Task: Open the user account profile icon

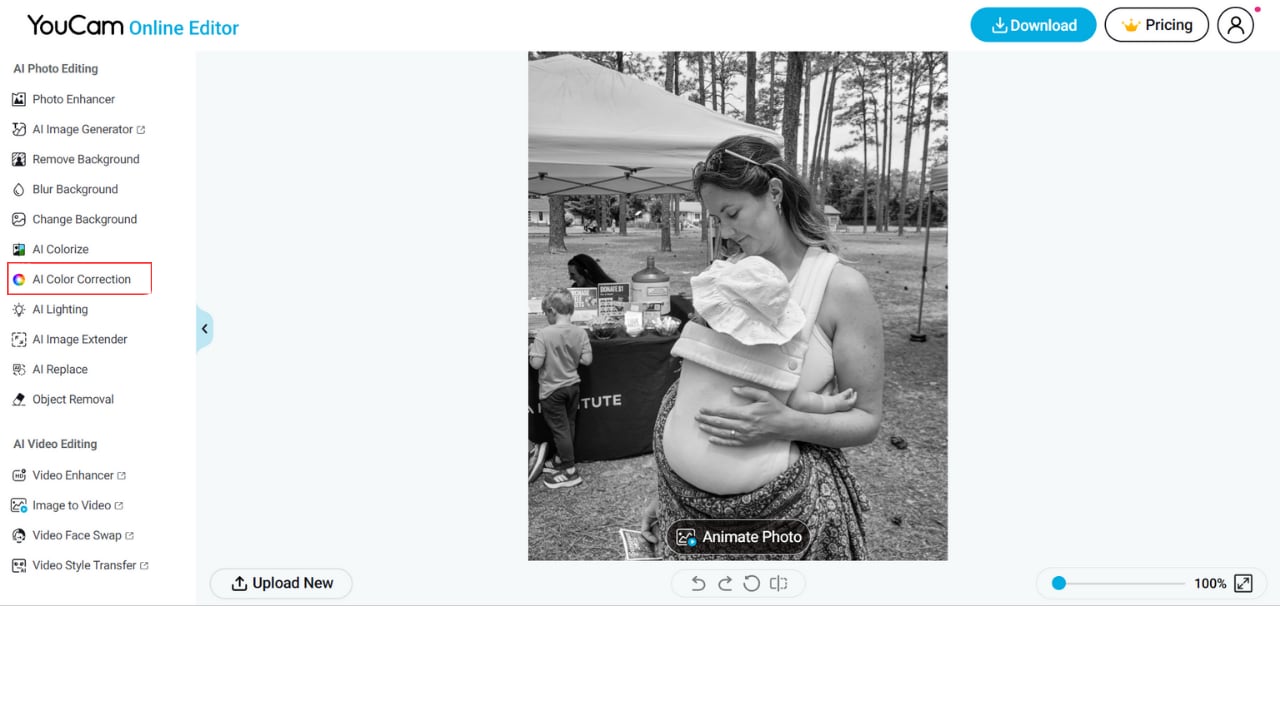Action: (x=1235, y=25)
